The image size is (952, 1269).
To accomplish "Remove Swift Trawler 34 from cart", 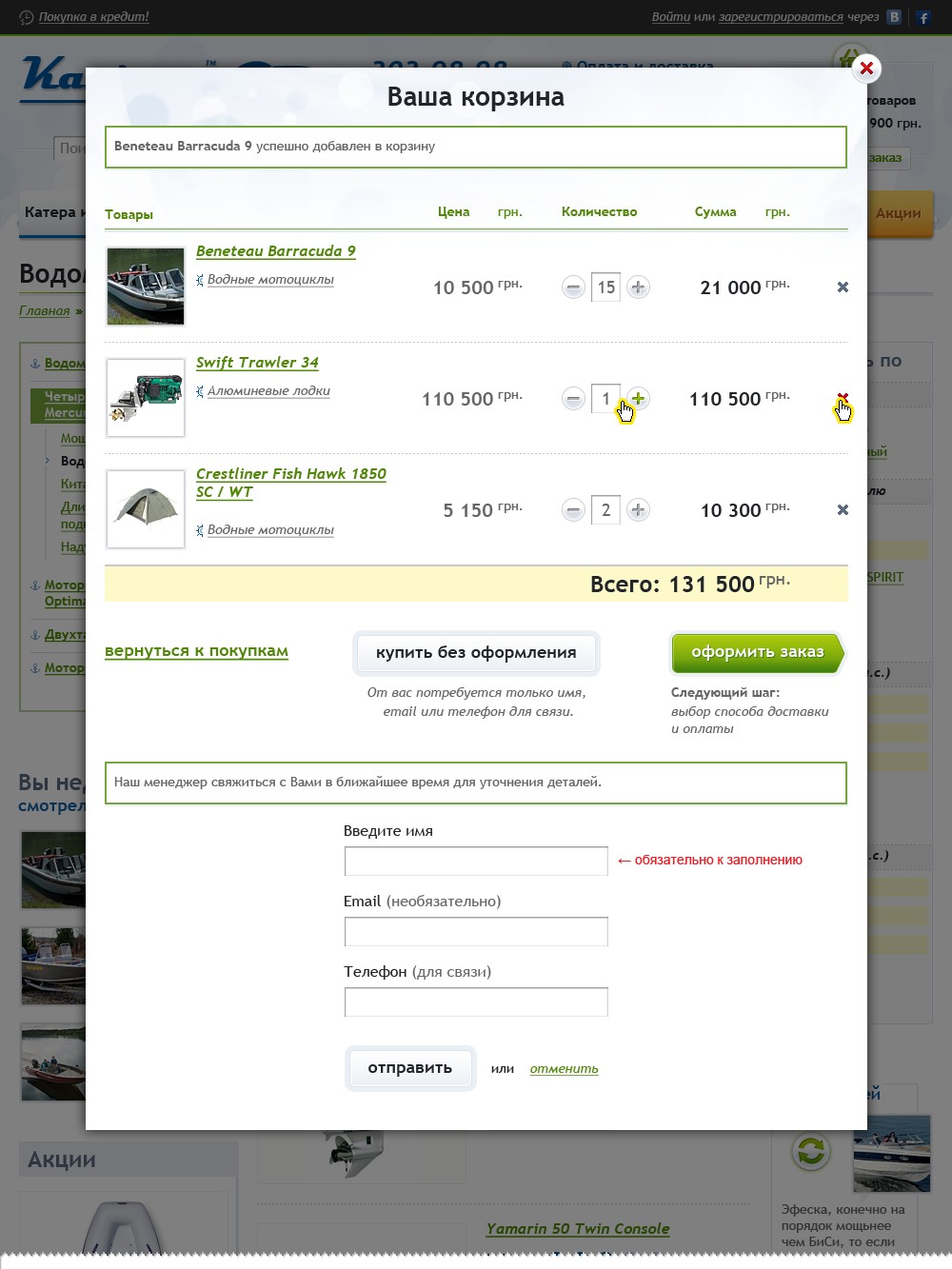I will click(843, 398).
